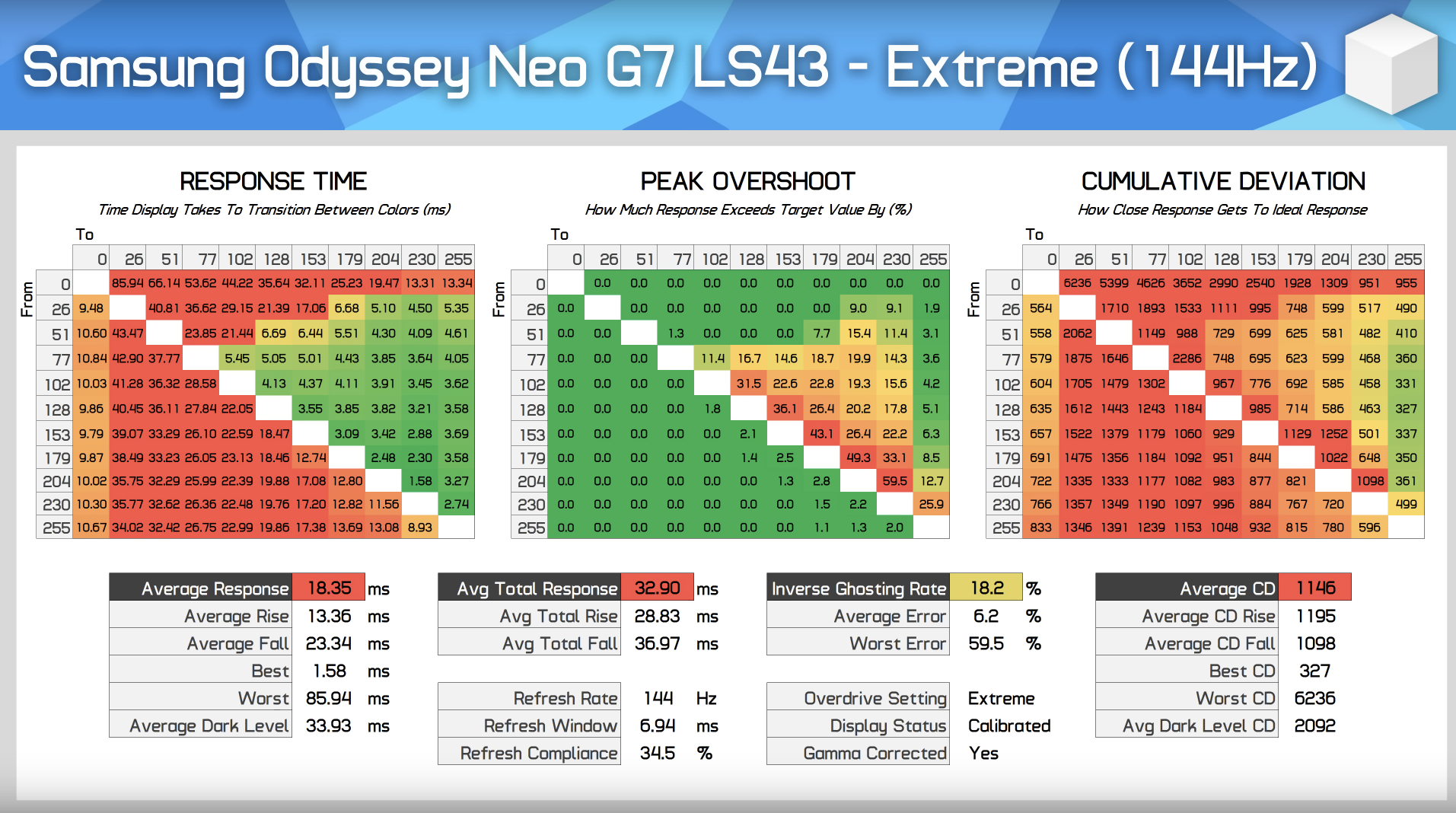The image size is (1456, 813).
Task: Click cumulative deviation cell 499
Action: 1407,504
